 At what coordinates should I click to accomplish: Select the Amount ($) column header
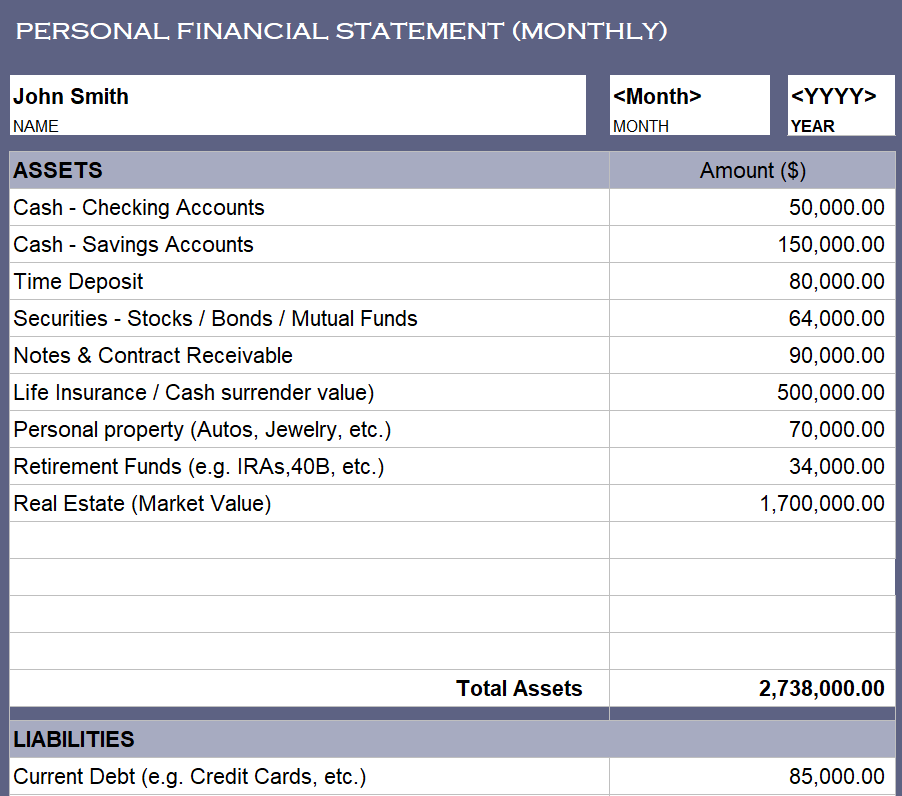(x=752, y=171)
